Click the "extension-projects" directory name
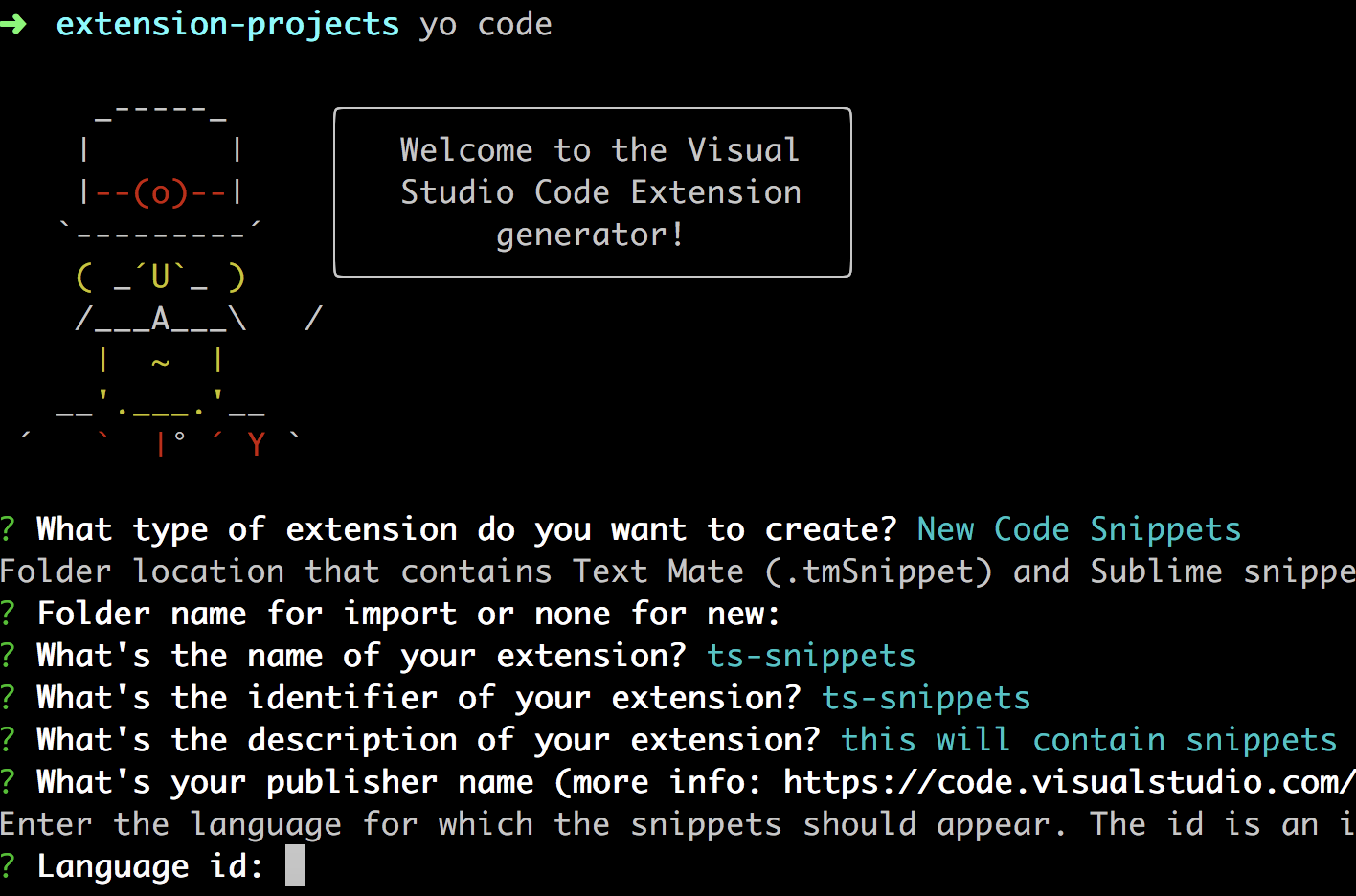This screenshot has height=896, width=1356. (227, 23)
